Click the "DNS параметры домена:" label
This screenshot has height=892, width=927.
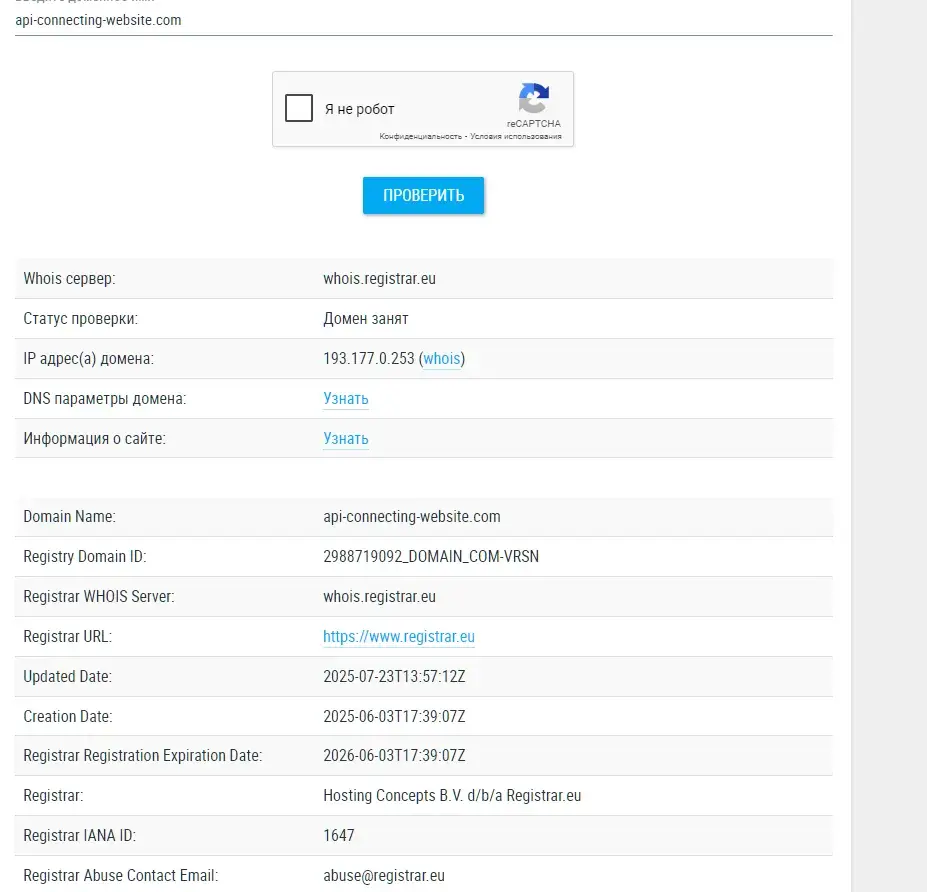[x=105, y=398]
